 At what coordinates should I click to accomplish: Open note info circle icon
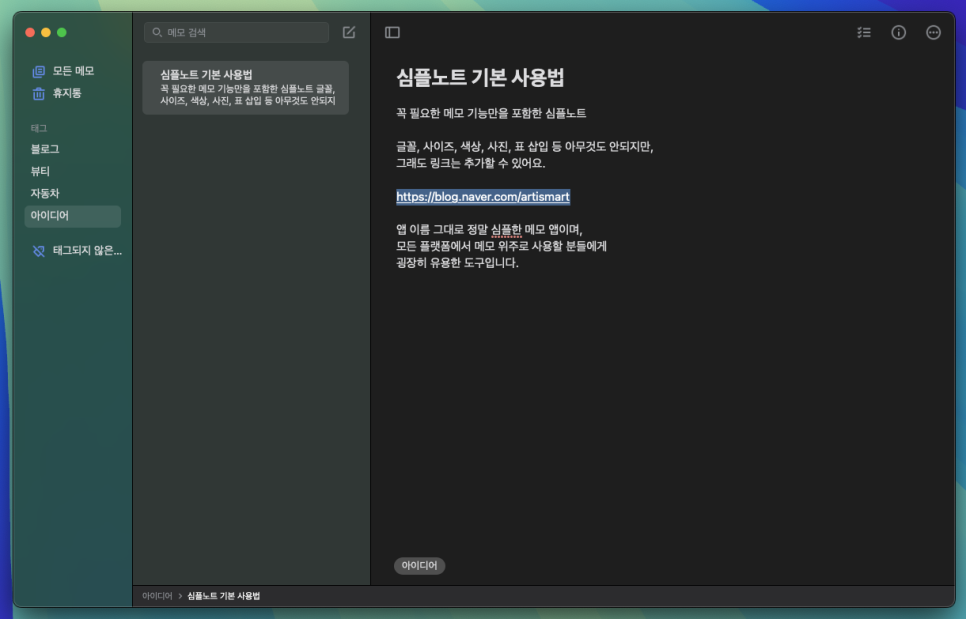tap(898, 32)
